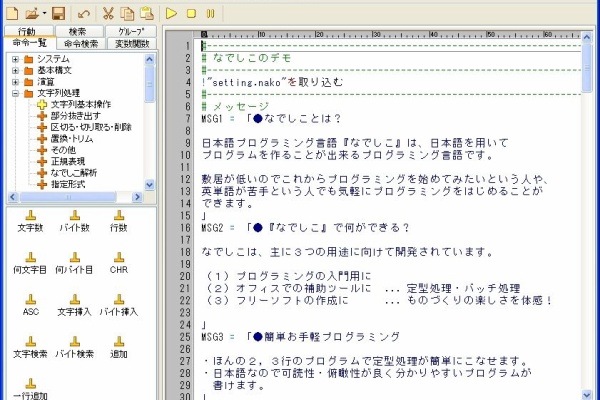The image size is (600, 400).
Task: Select the 変数関数 tab
Action: (x=132, y=44)
